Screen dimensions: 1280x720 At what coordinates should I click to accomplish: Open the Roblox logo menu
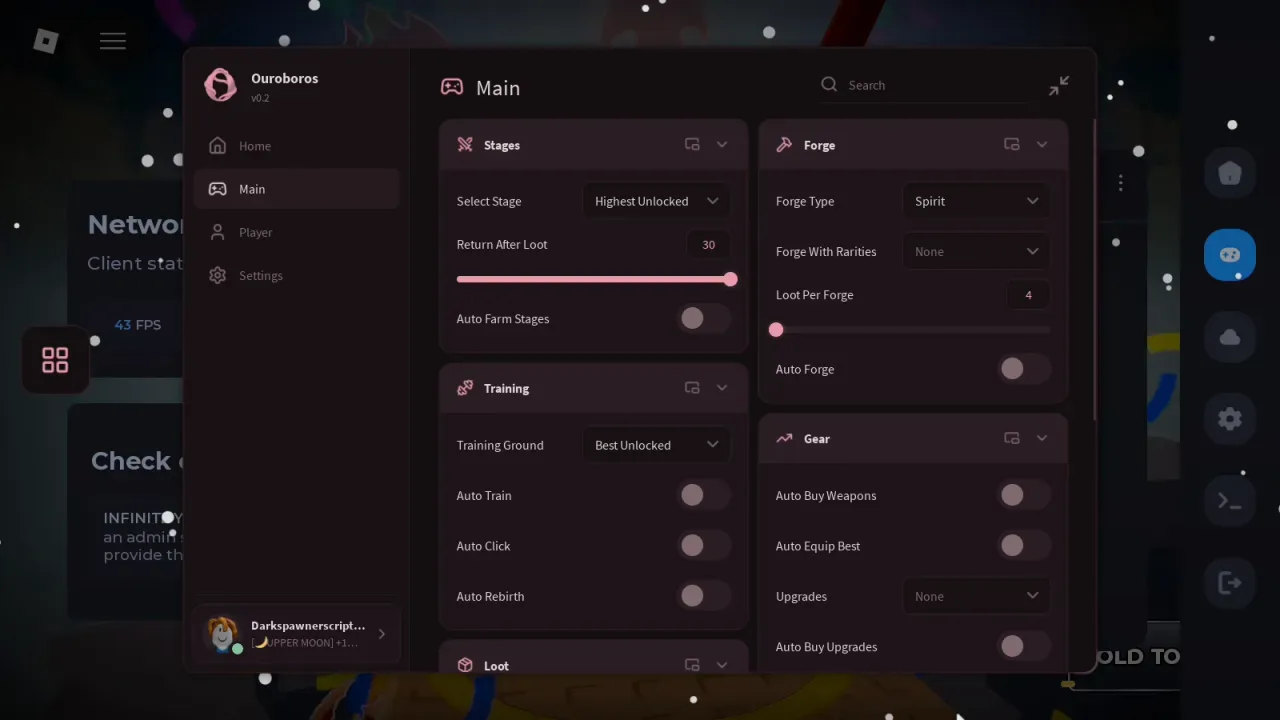[46, 41]
